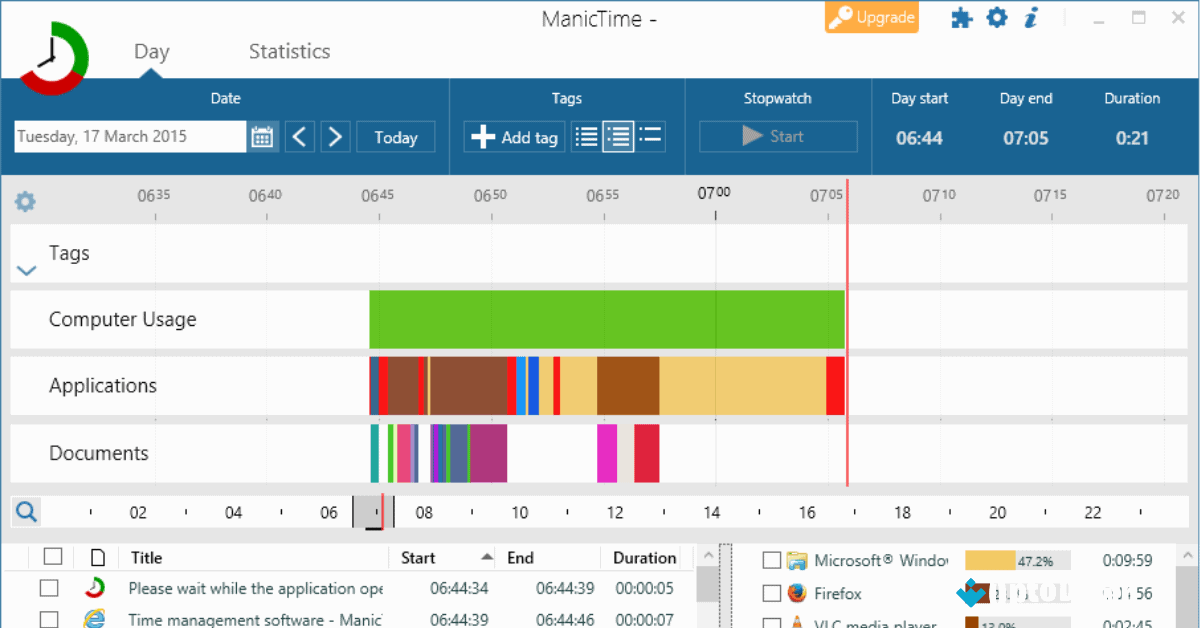Go to next day arrow

click(335, 137)
